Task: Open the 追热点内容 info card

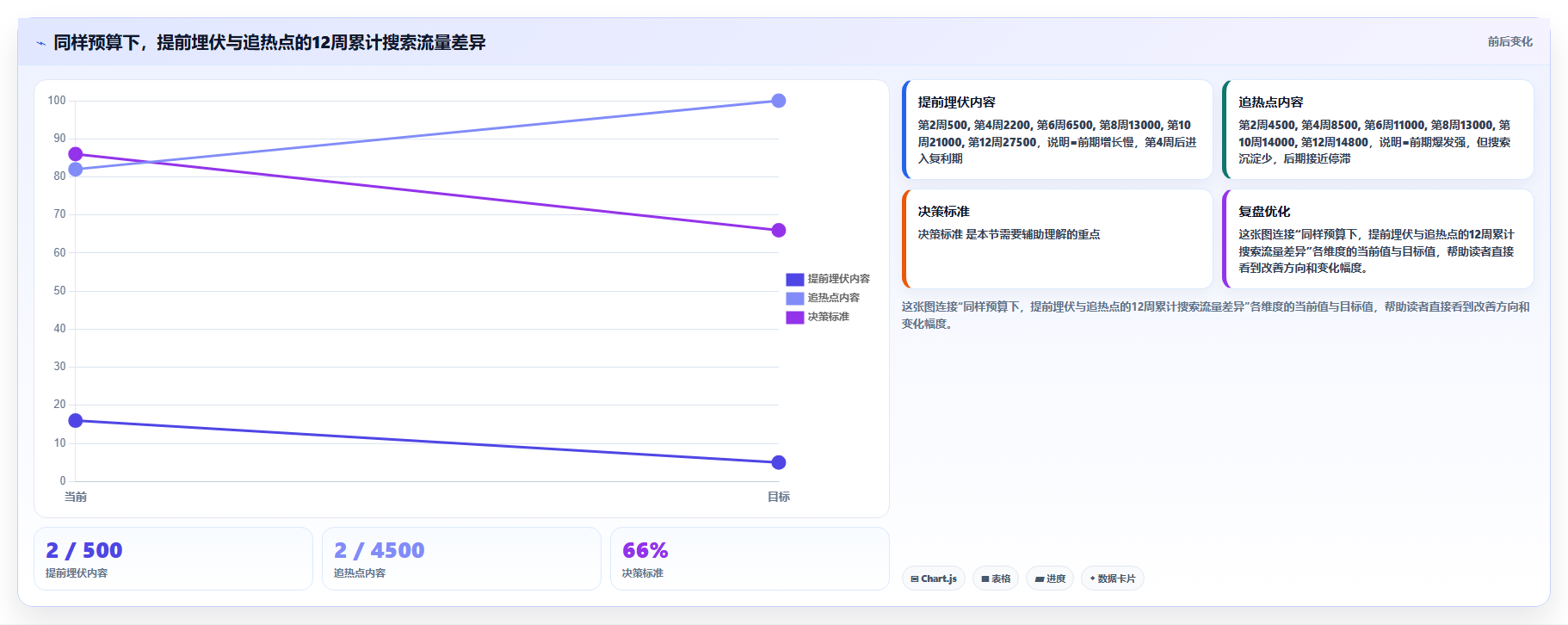Action: pyautogui.click(x=1378, y=130)
